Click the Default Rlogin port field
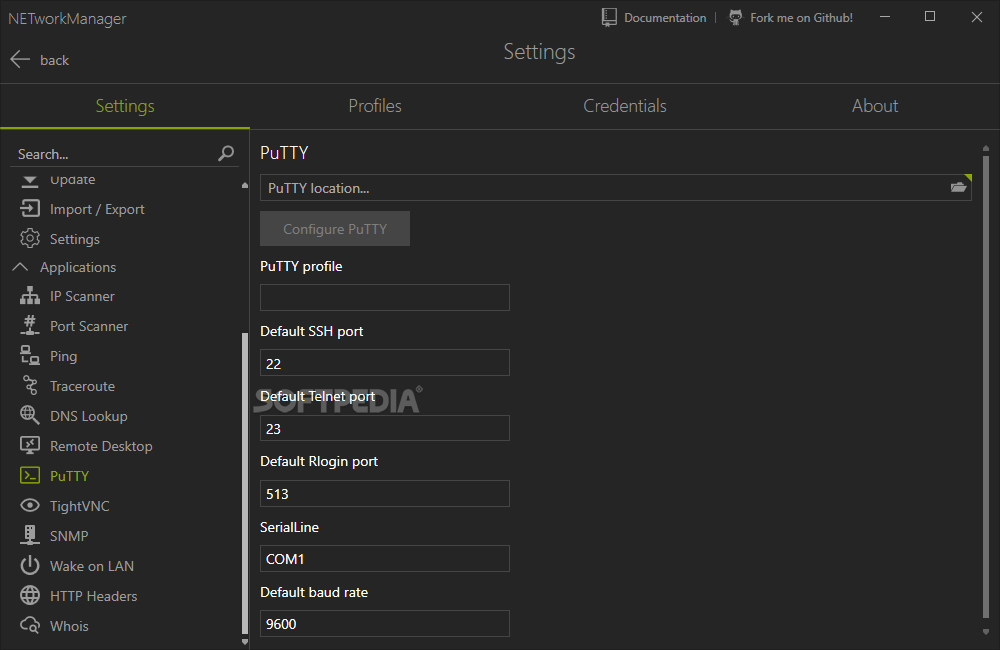Image resolution: width=1000 pixels, height=650 pixels. tap(385, 493)
